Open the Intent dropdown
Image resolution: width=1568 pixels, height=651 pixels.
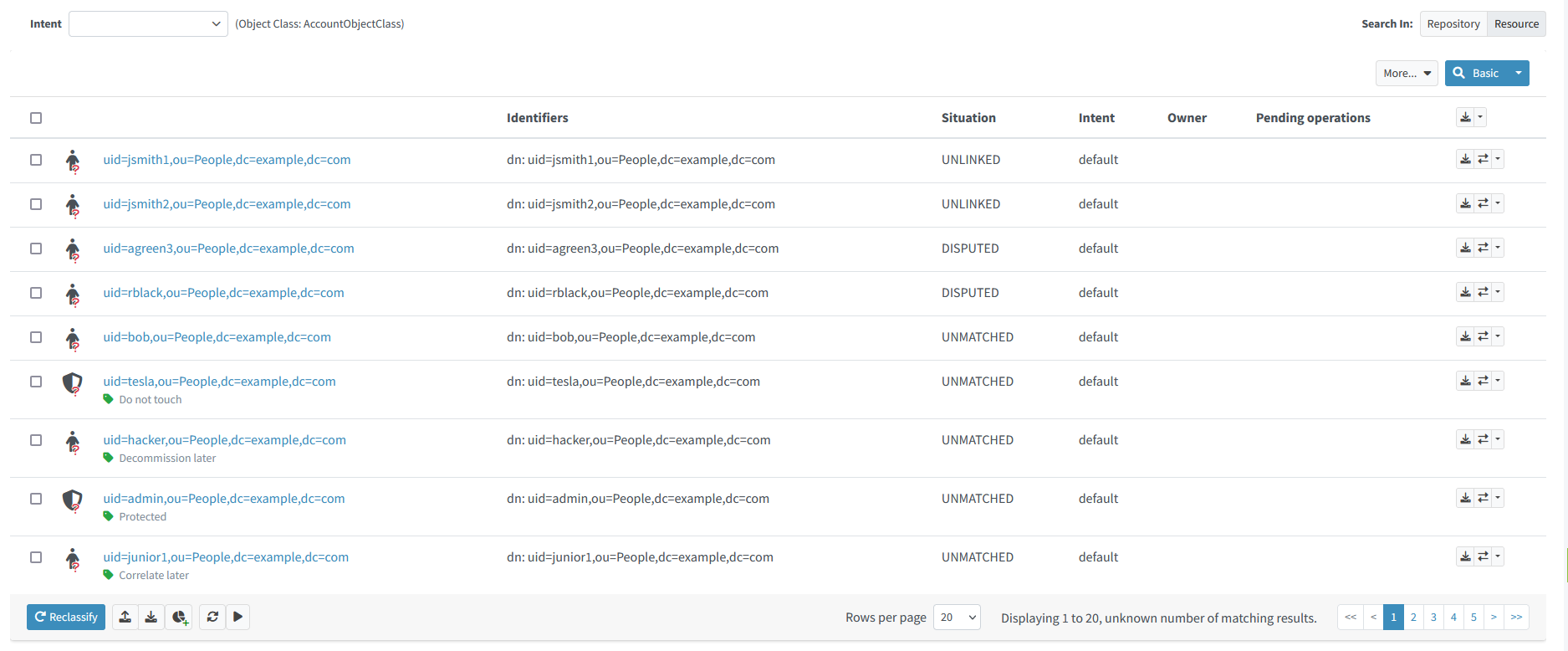click(148, 23)
